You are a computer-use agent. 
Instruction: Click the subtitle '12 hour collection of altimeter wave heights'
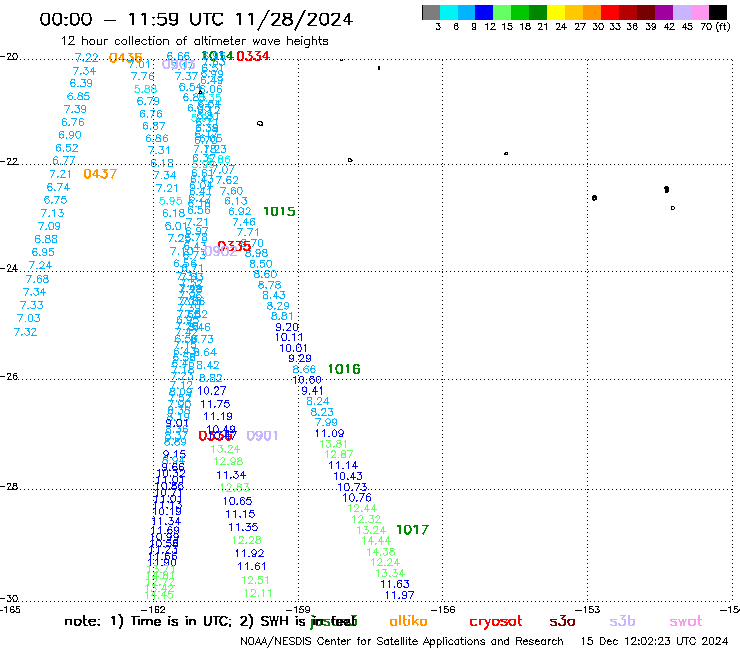coord(194,41)
